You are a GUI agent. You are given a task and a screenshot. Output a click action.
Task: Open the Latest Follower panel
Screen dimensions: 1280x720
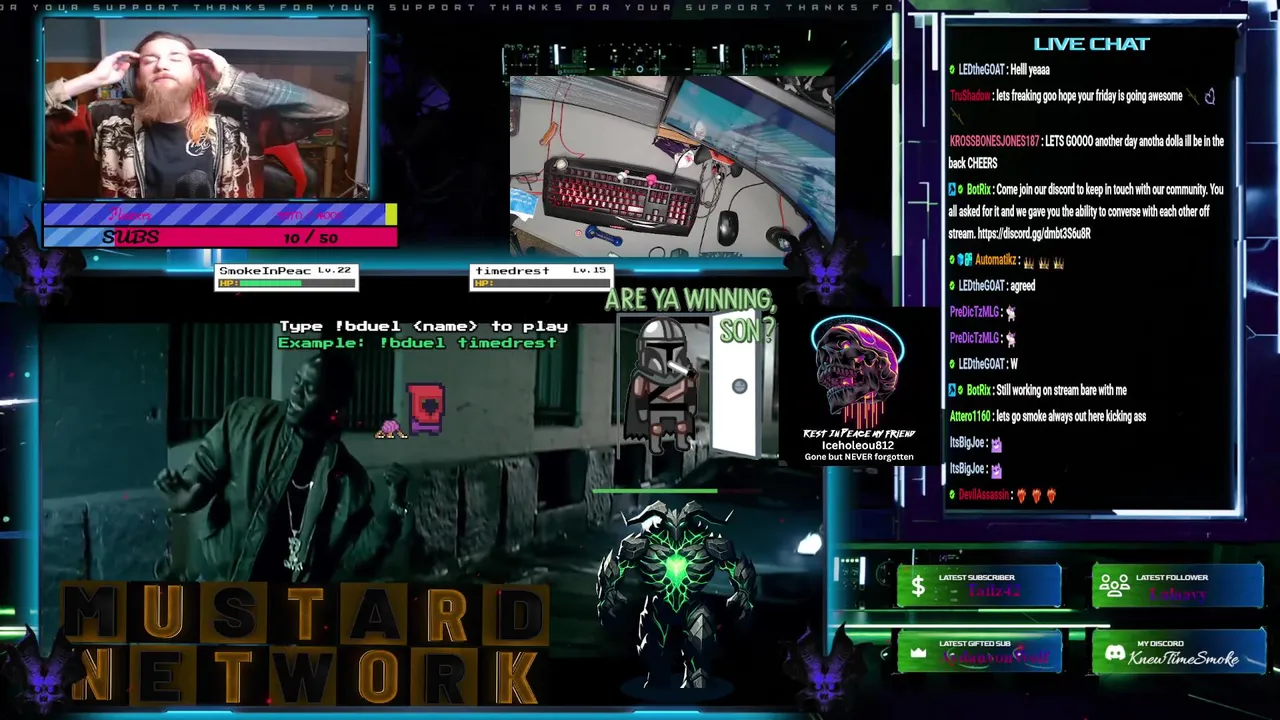tap(1177, 587)
